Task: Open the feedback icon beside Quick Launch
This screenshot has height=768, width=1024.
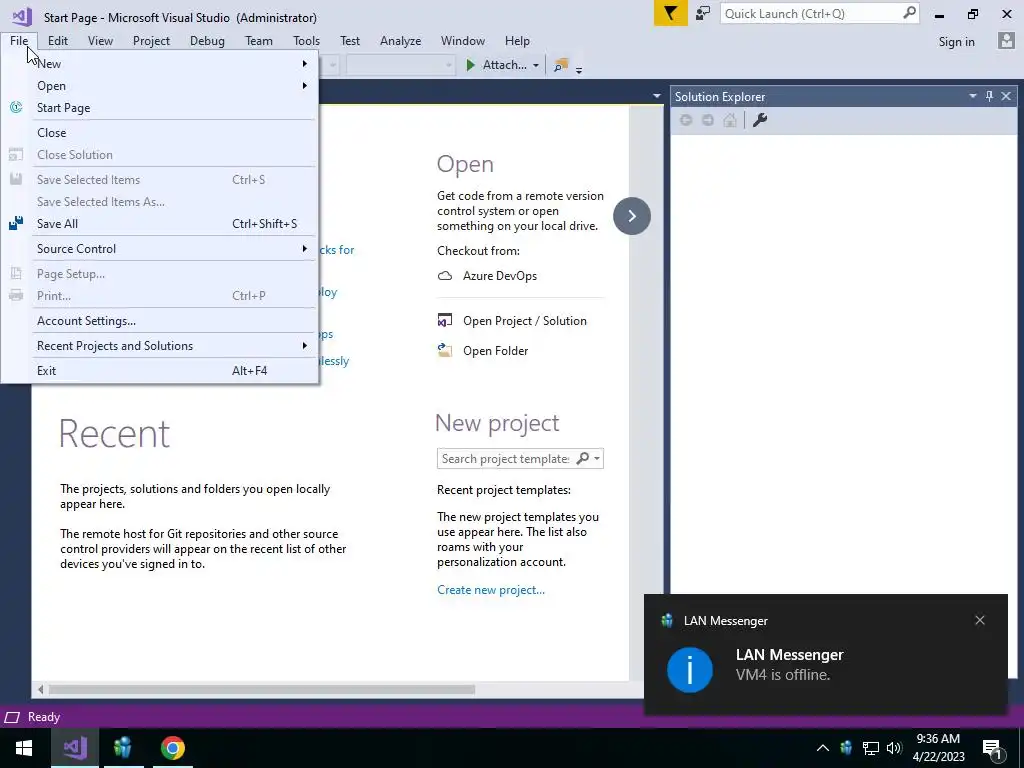Action: click(703, 14)
